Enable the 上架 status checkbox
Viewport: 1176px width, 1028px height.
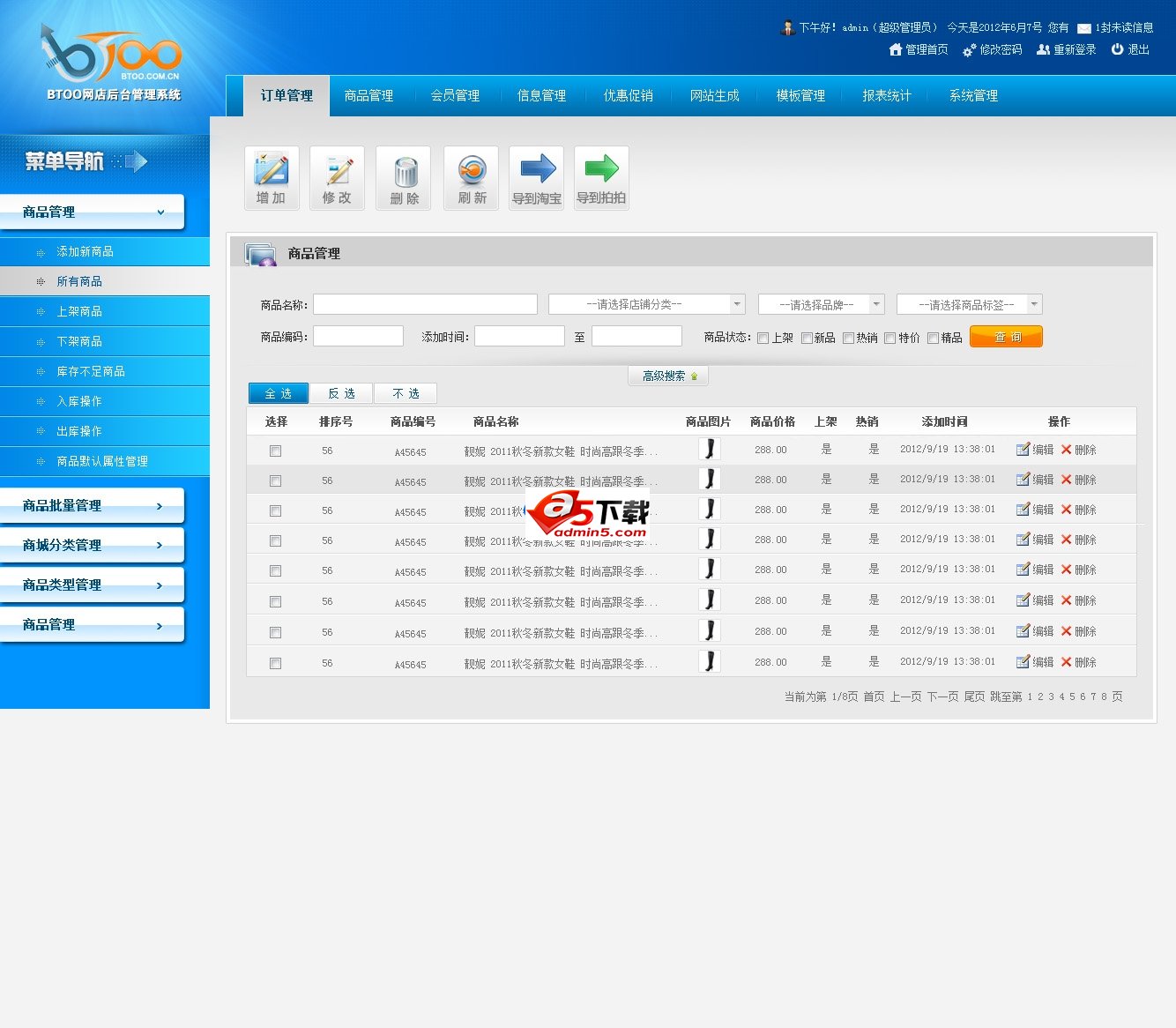(763, 339)
